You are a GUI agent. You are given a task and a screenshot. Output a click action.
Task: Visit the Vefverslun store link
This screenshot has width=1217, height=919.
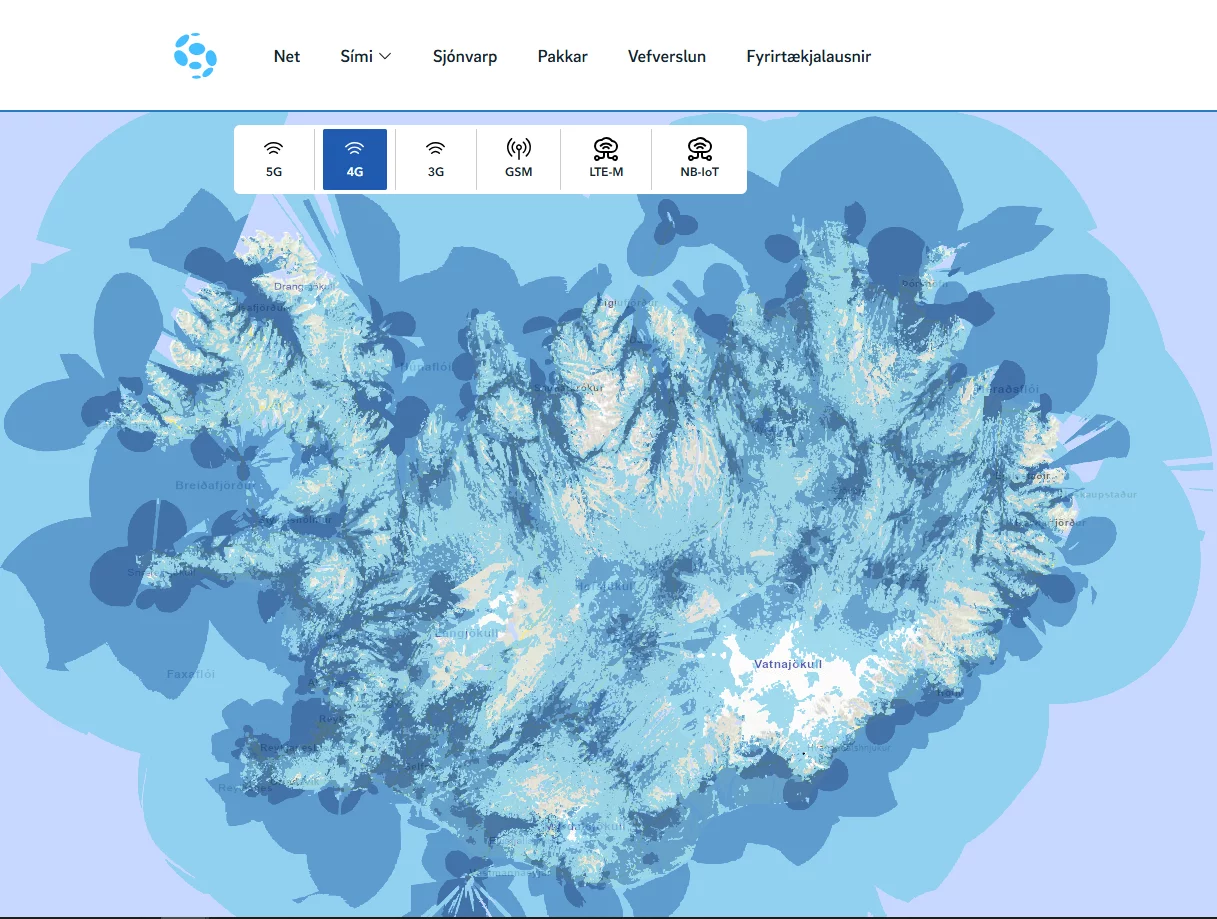click(666, 56)
